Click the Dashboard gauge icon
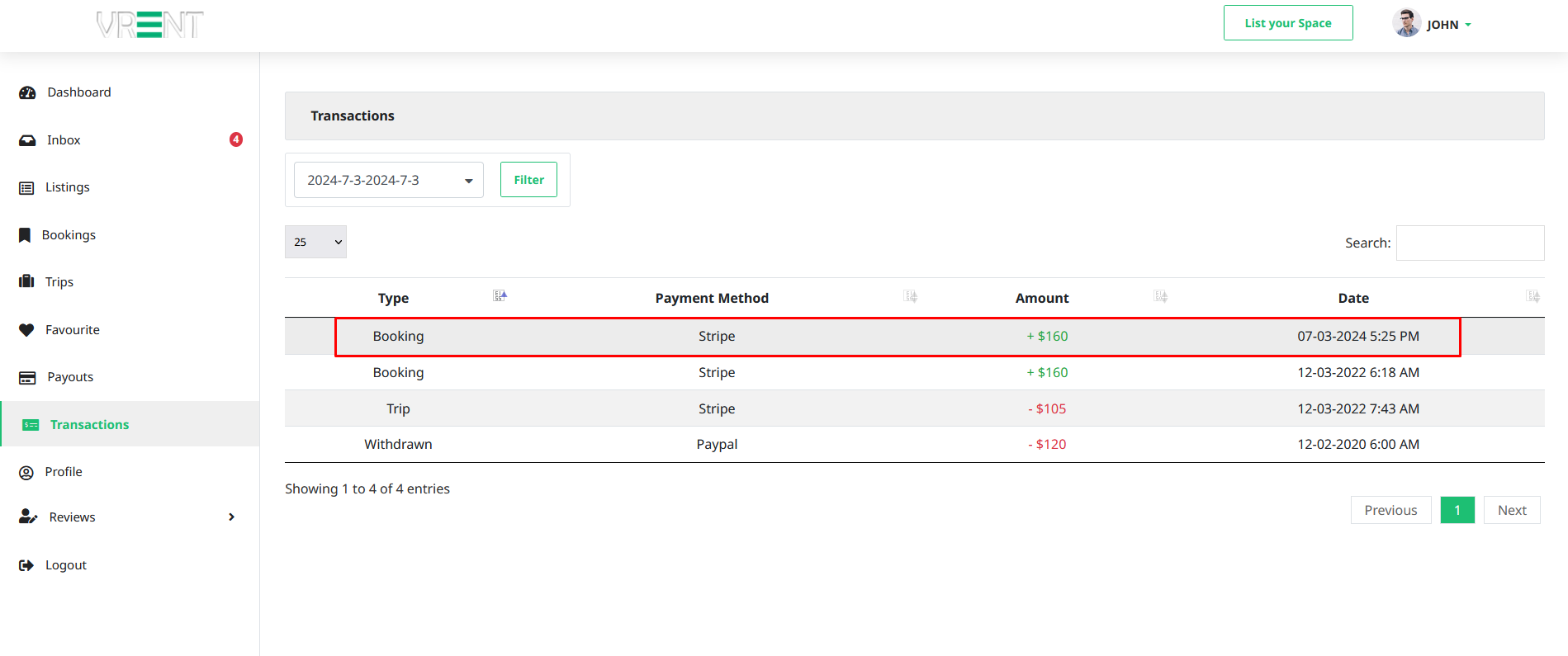This screenshot has width=1568, height=656. (x=27, y=92)
